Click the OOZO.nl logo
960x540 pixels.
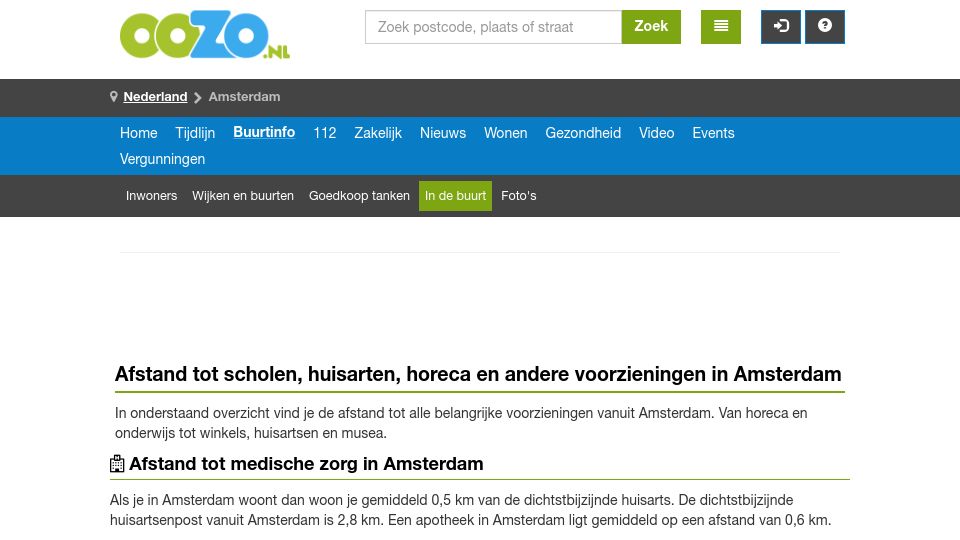click(204, 34)
